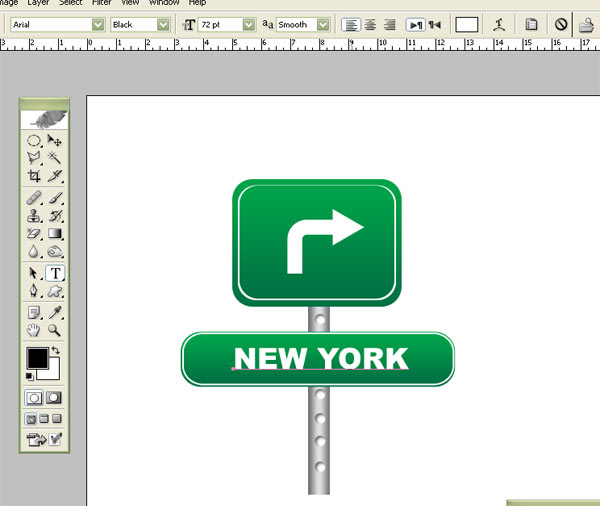
Task: Click the white background color swatch
Action: (54, 373)
